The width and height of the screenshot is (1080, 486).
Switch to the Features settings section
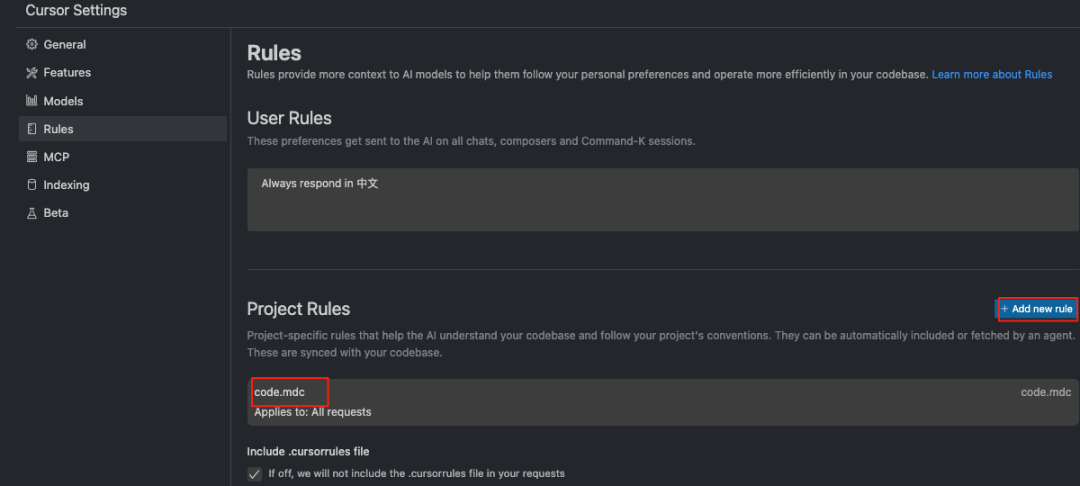pyautogui.click(x=67, y=73)
